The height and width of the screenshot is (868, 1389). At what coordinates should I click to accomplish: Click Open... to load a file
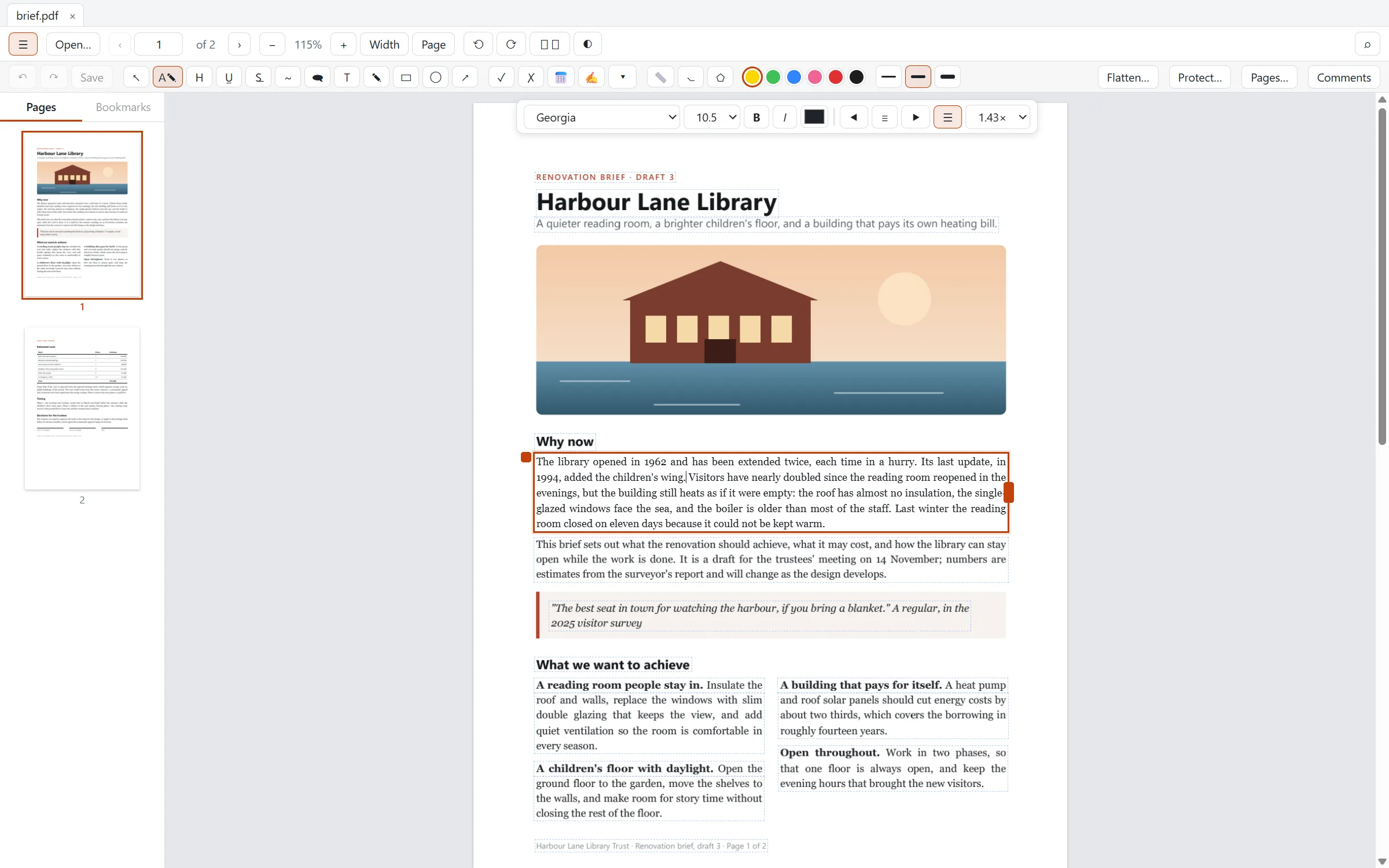(73, 45)
